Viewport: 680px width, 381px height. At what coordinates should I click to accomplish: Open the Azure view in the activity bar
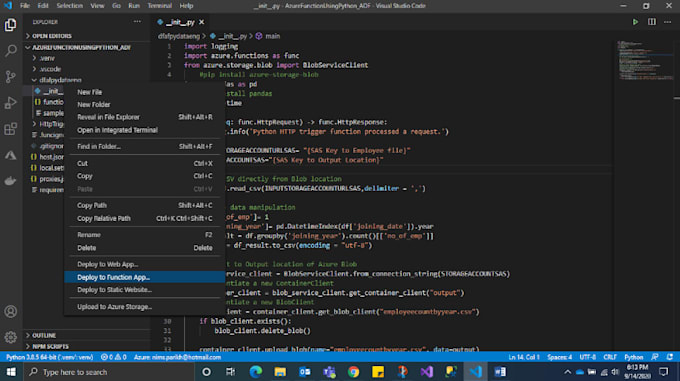point(10,155)
